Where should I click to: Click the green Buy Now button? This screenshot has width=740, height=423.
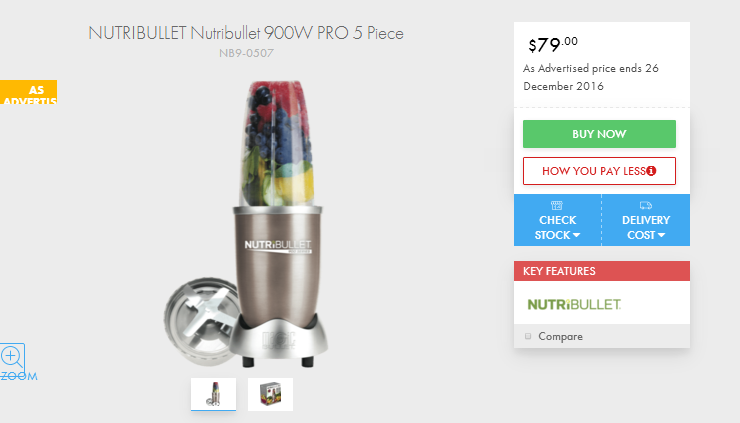[599, 134]
